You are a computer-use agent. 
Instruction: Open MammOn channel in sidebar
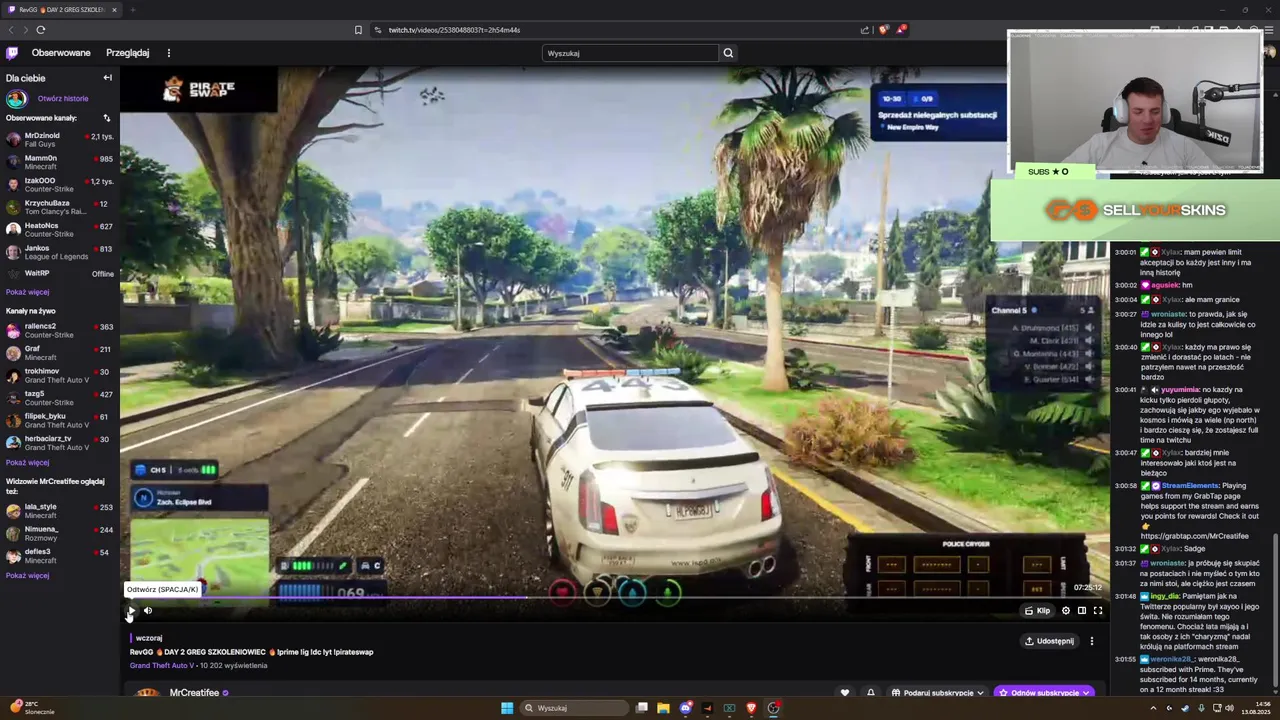point(60,162)
